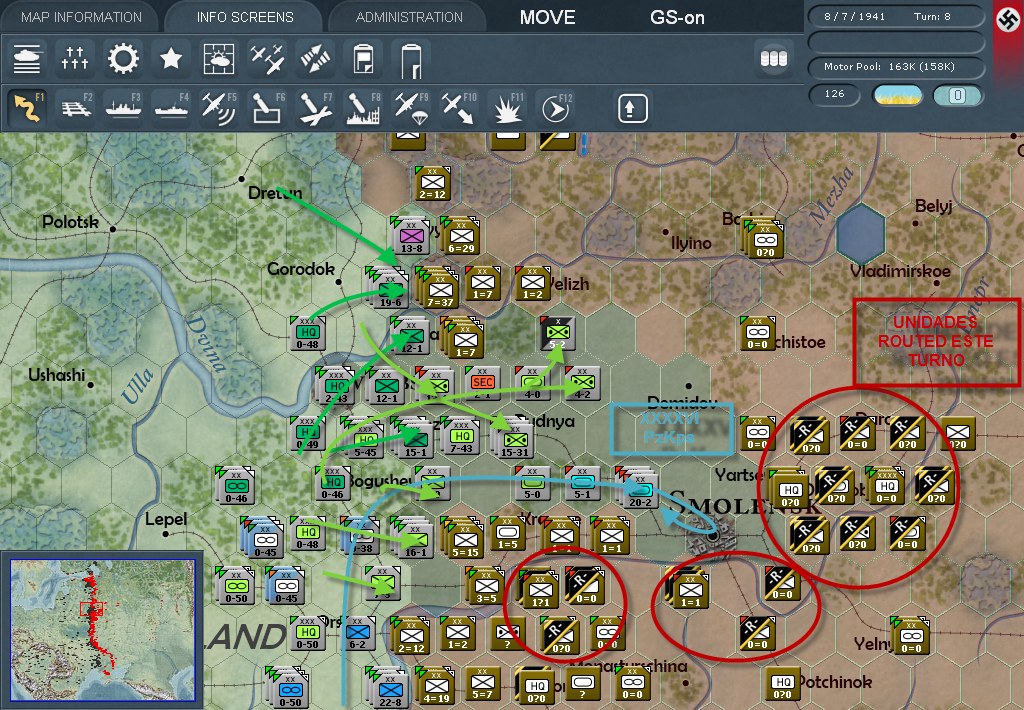
Task: Click the tall document with corner icon
Action: [411, 59]
